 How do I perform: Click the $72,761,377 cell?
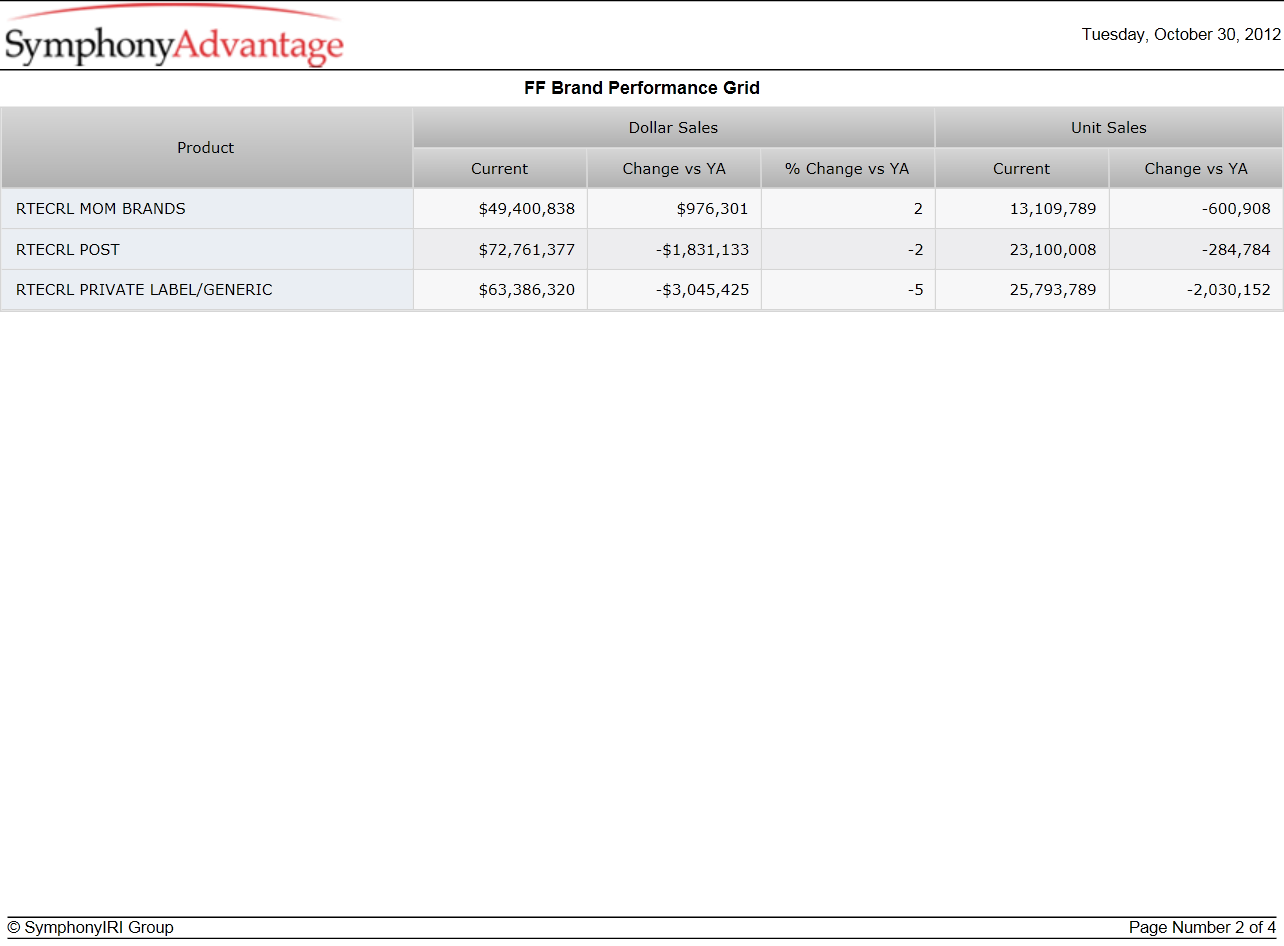tap(500, 250)
